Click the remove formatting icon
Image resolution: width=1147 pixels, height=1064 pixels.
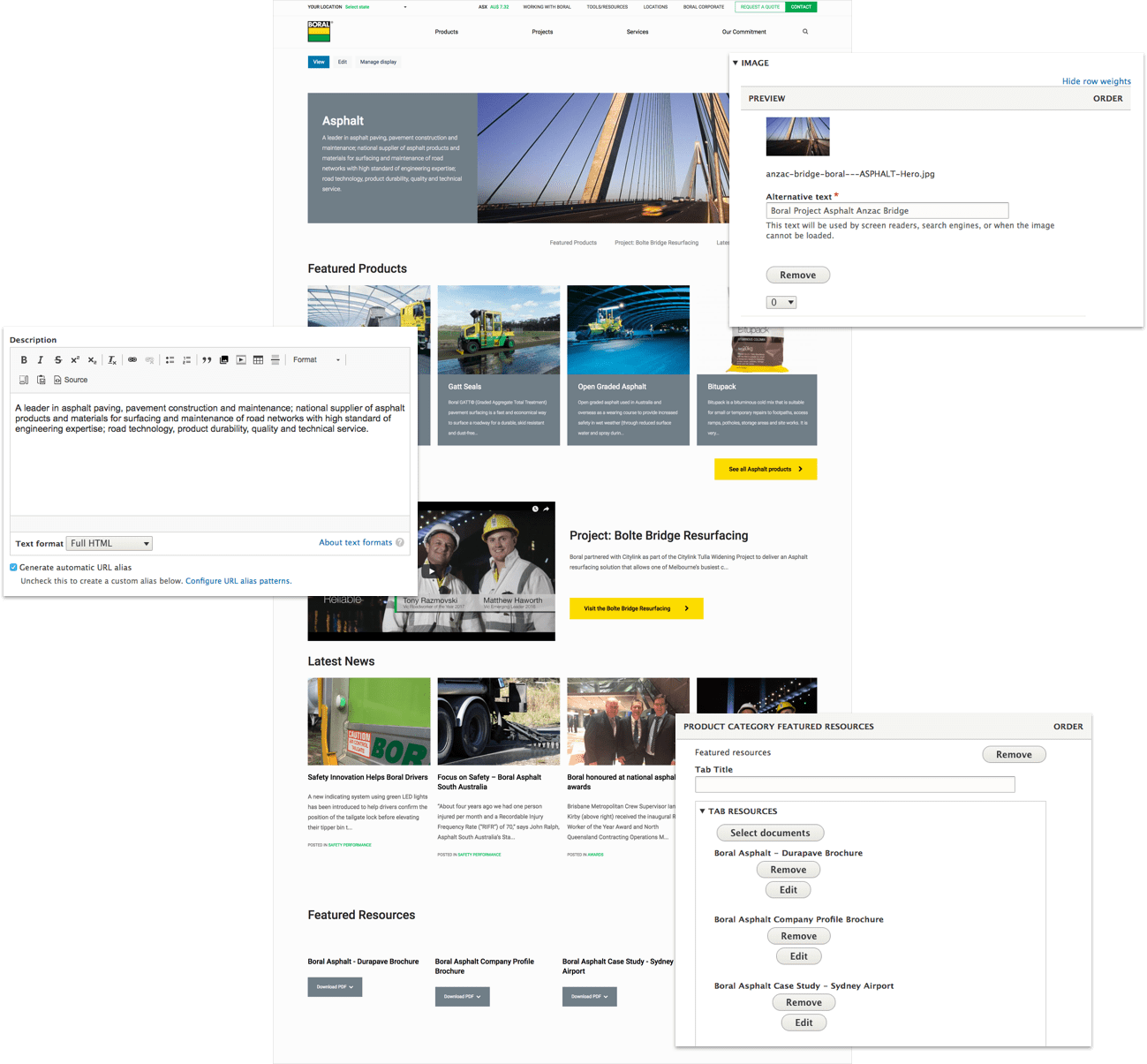point(112,360)
